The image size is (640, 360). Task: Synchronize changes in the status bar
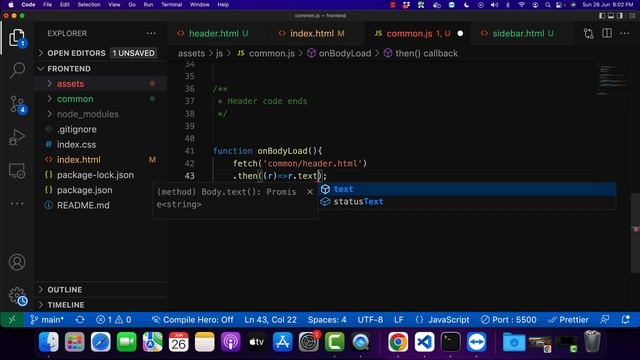point(80,320)
